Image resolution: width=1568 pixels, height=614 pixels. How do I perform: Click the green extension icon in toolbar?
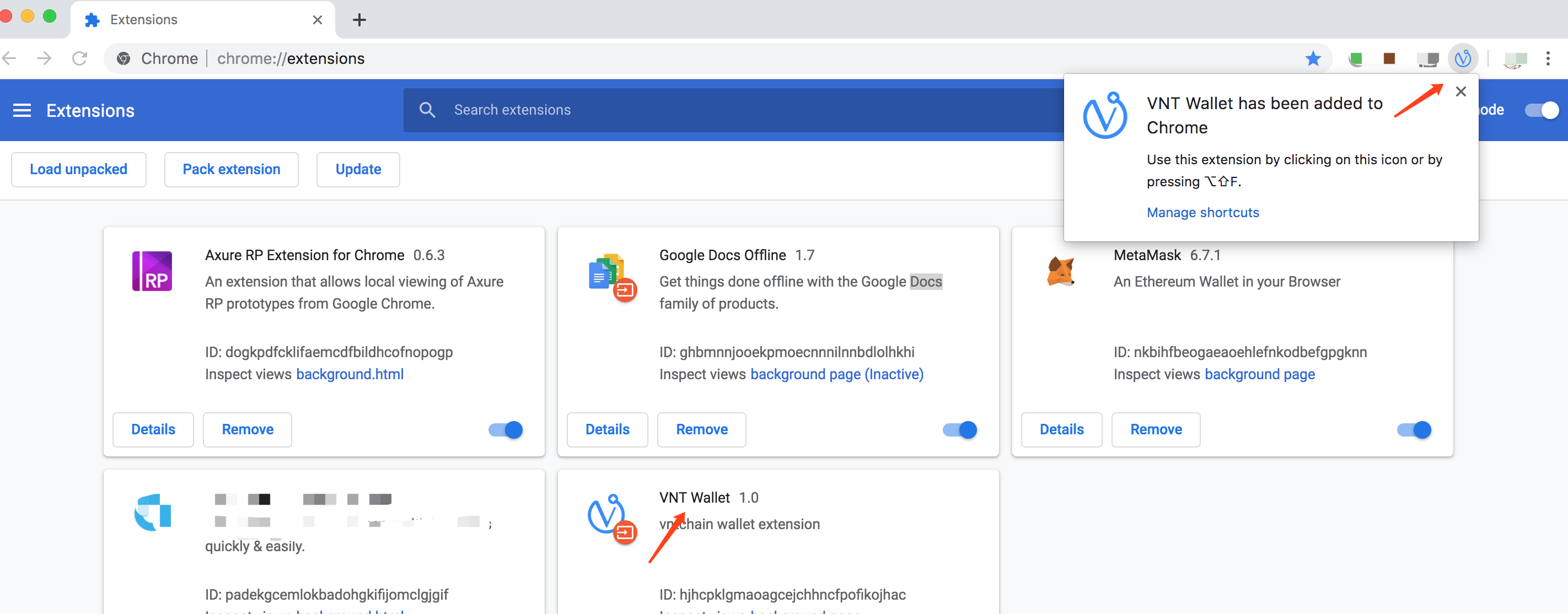coord(1356,58)
